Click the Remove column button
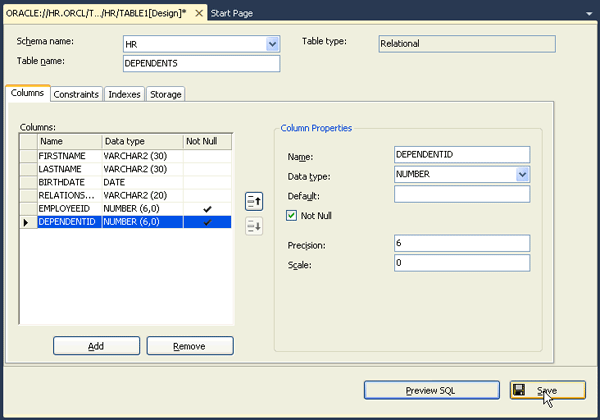Screen dimensions: 600x420 [190, 345]
